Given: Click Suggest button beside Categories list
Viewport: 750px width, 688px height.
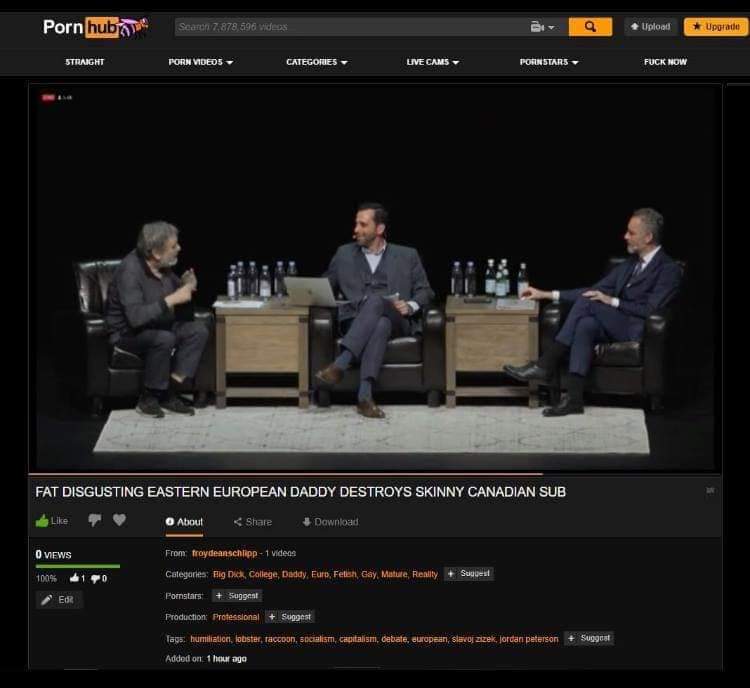Looking at the screenshot, I should (x=469, y=574).
